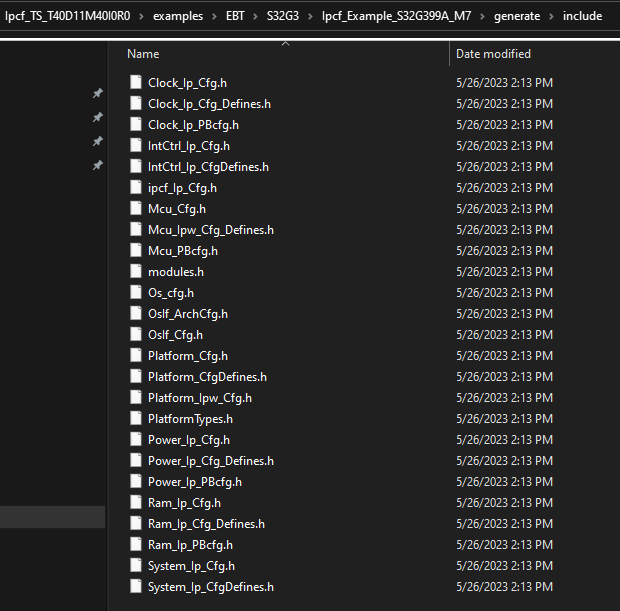Click the file icon for ipcf_Ip_Cfg.h
This screenshot has width=620, height=611.
[x=138, y=187]
